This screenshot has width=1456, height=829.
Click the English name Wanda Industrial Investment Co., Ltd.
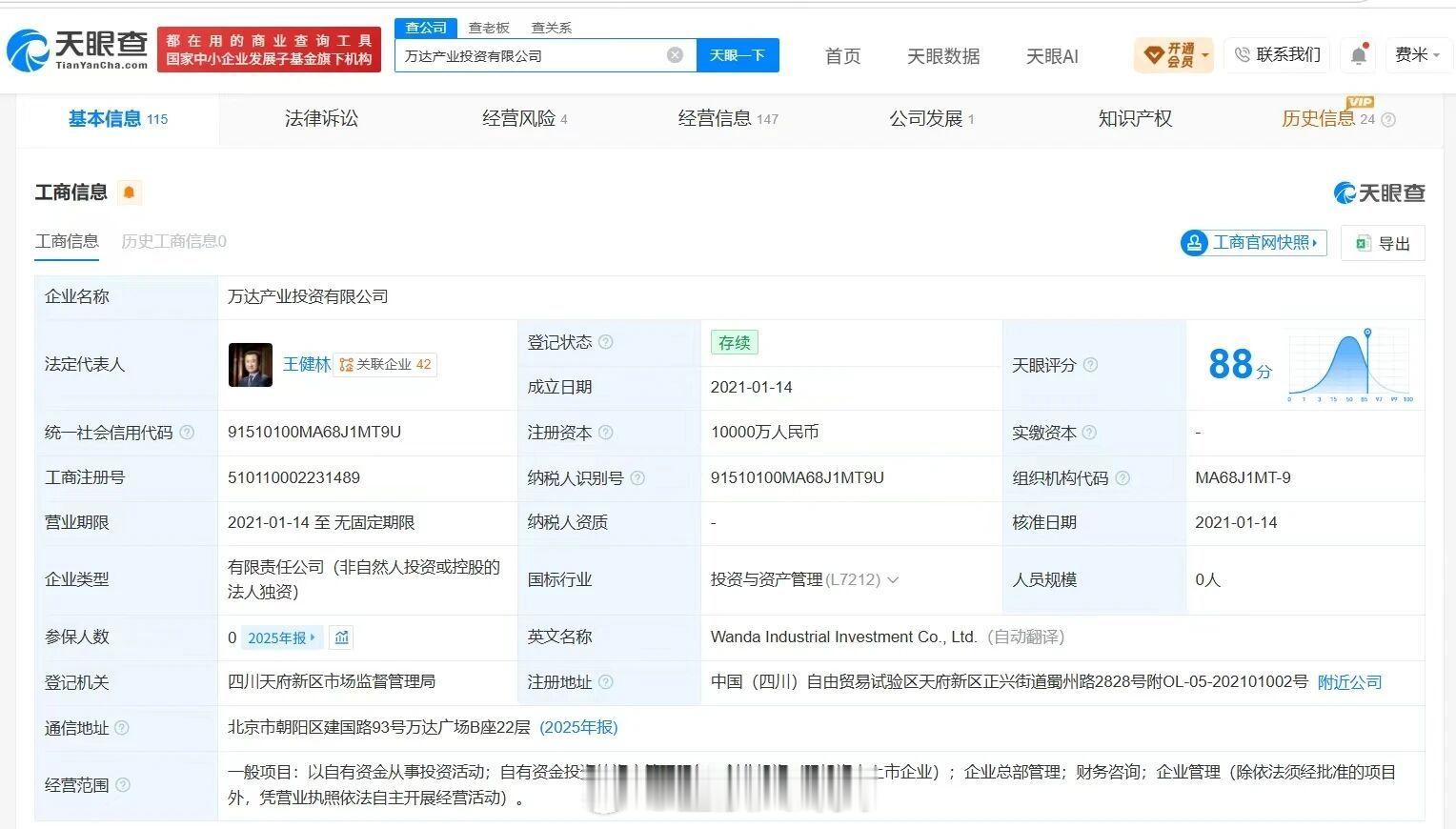[843, 637]
